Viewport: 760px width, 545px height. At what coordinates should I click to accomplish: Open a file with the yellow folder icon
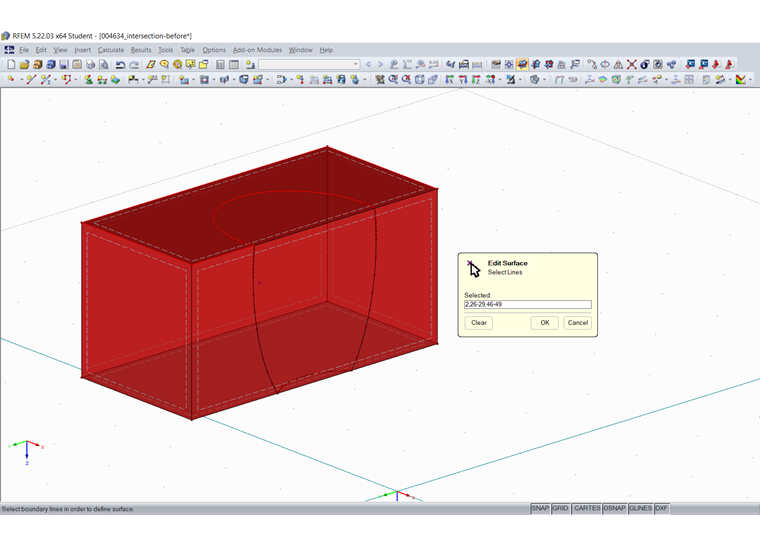pyautogui.click(x=24, y=64)
